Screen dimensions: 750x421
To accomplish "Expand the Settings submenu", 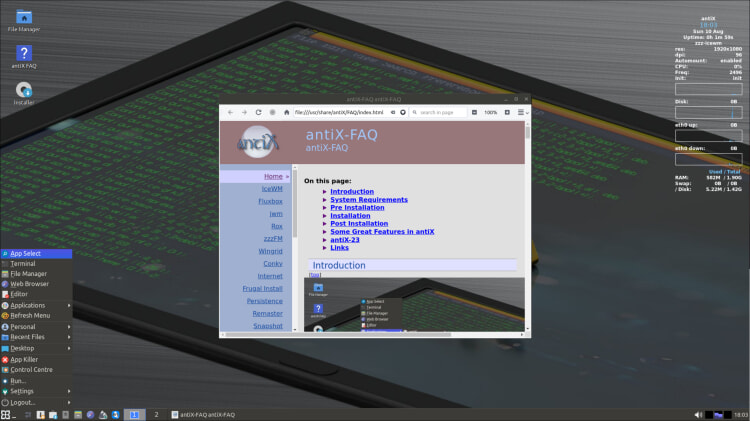I will coord(36,391).
